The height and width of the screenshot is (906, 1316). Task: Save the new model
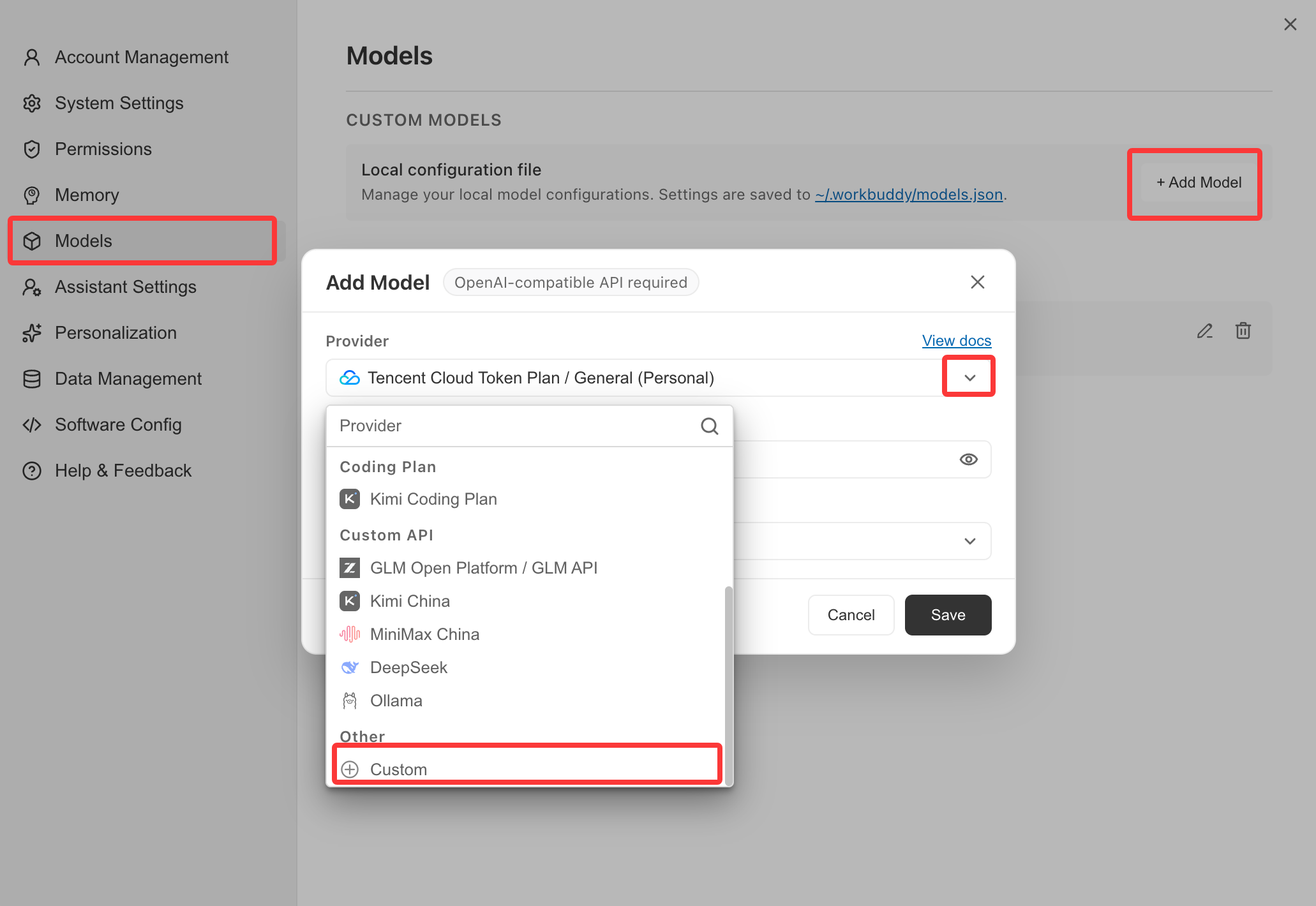click(x=948, y=615)
